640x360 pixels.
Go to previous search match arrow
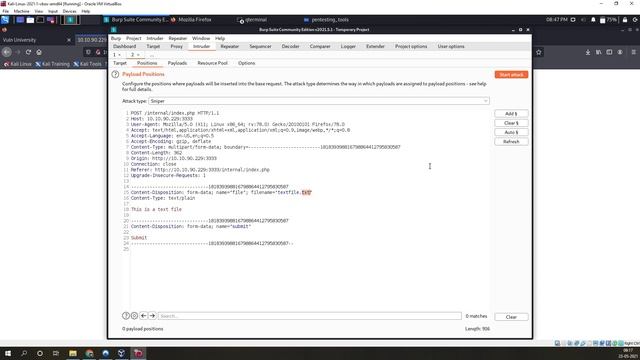pyautogui.click(x=143, y=316)
